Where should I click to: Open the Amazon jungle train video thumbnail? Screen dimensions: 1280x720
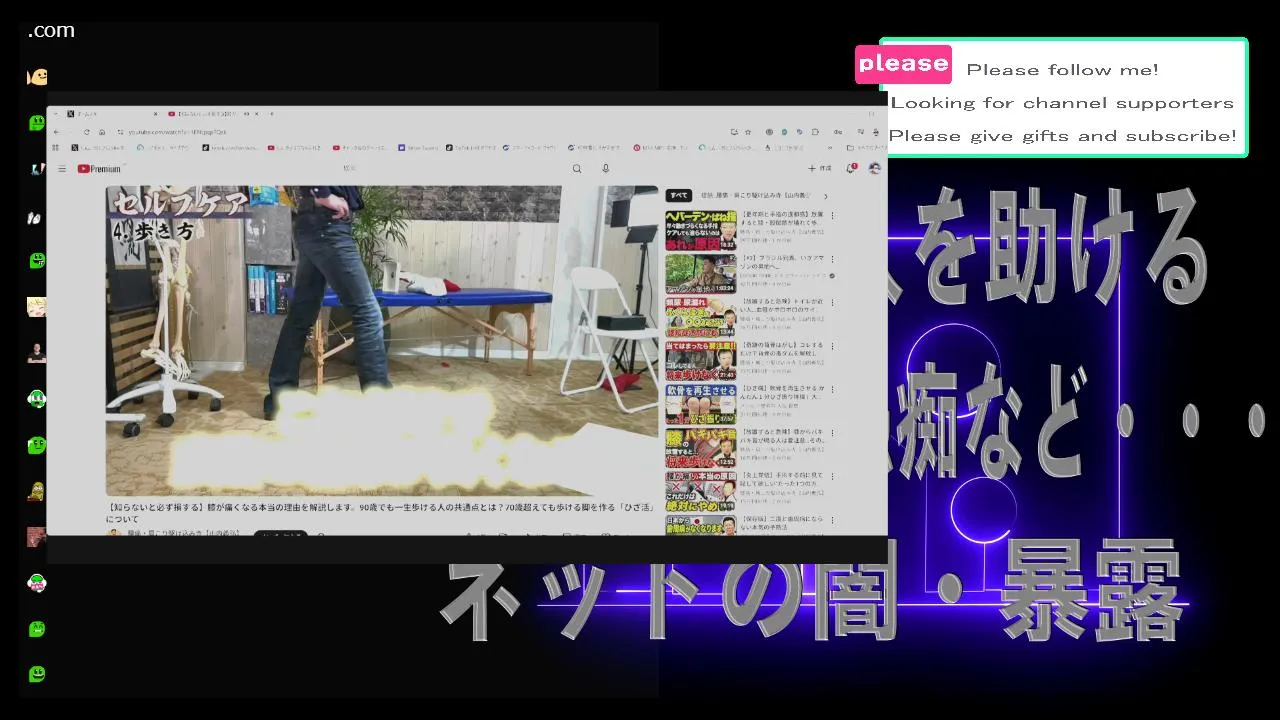coord(701,272)
